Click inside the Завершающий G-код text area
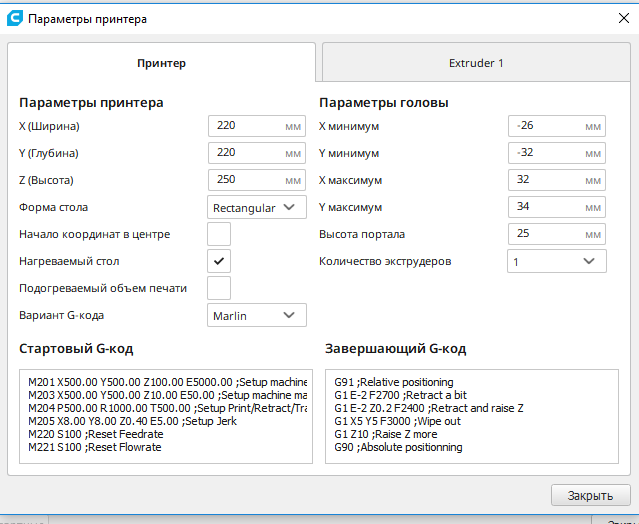Viewport: 639px width, 524px height. tap(472, 416)
